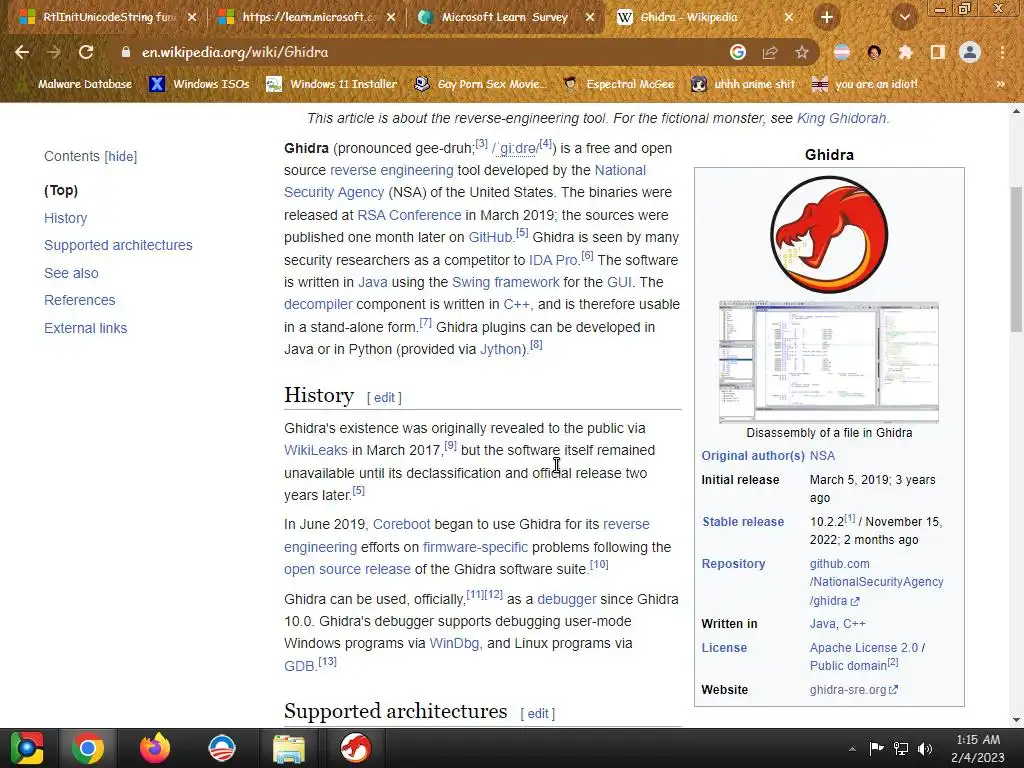Open the Windows ISOs bookmark
The image size is (1024, 768).
(200, 84)
